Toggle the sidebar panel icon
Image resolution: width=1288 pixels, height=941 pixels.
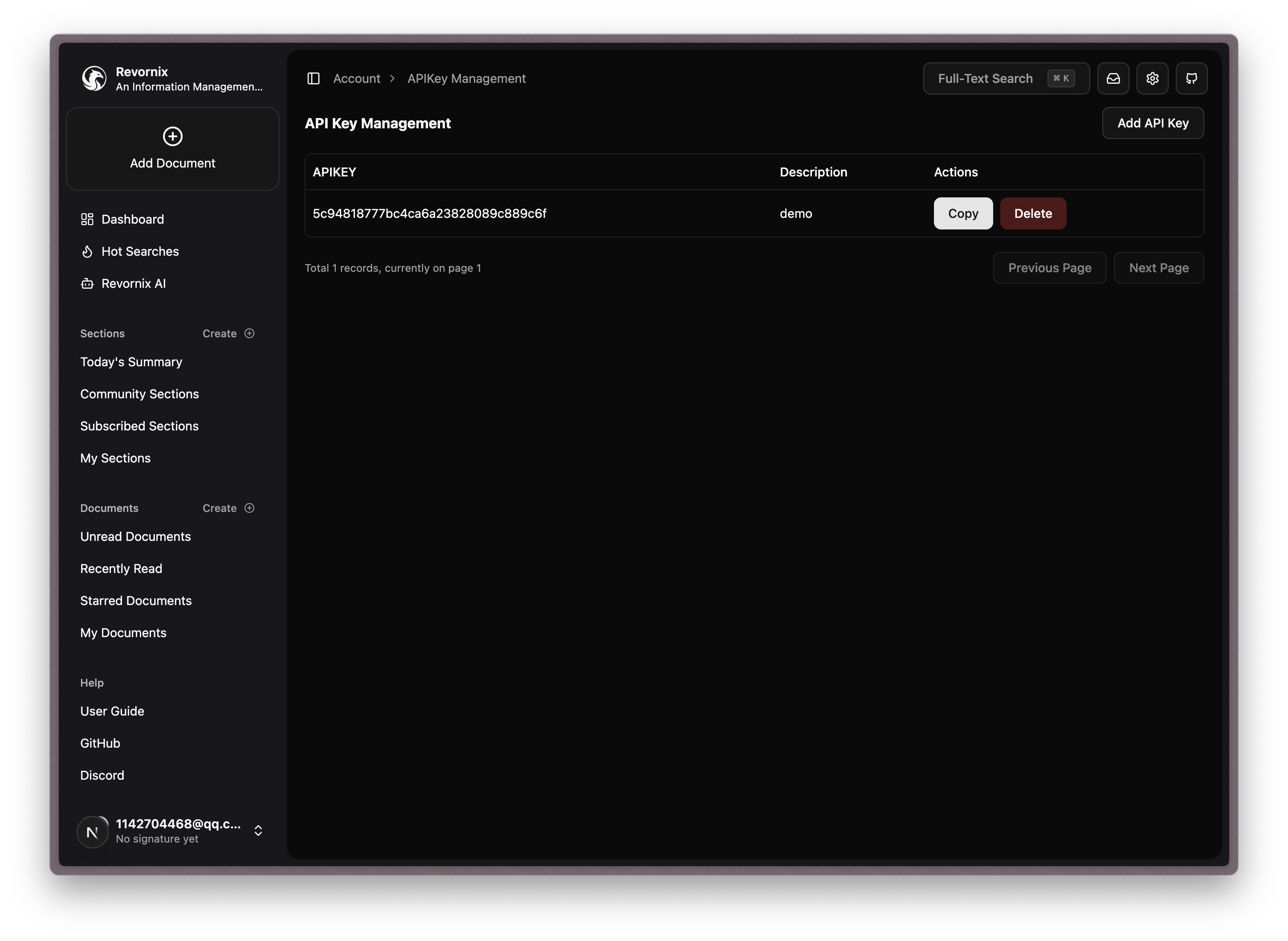(x=313, y=78)
